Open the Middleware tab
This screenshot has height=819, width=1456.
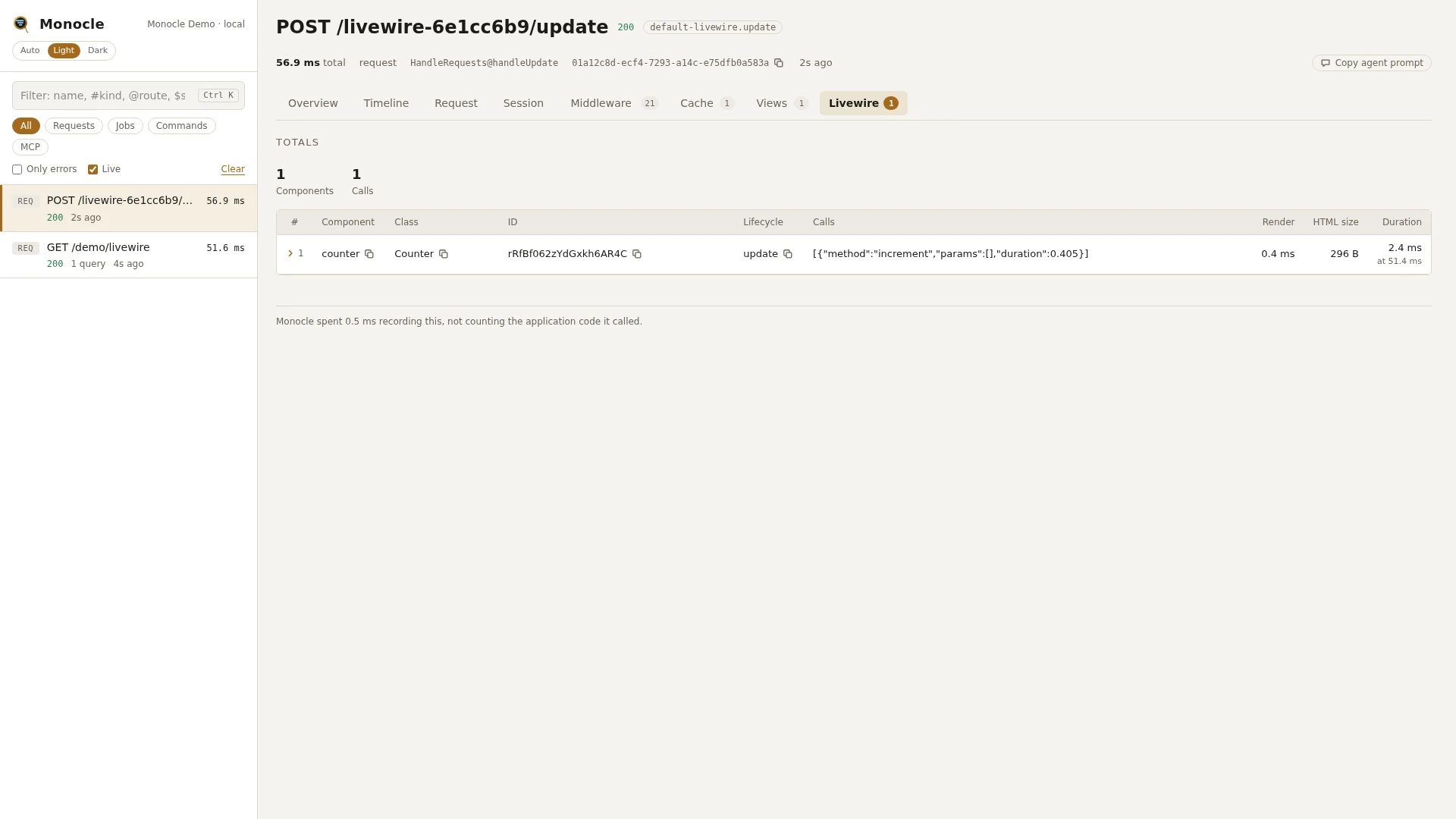[614, 103]
